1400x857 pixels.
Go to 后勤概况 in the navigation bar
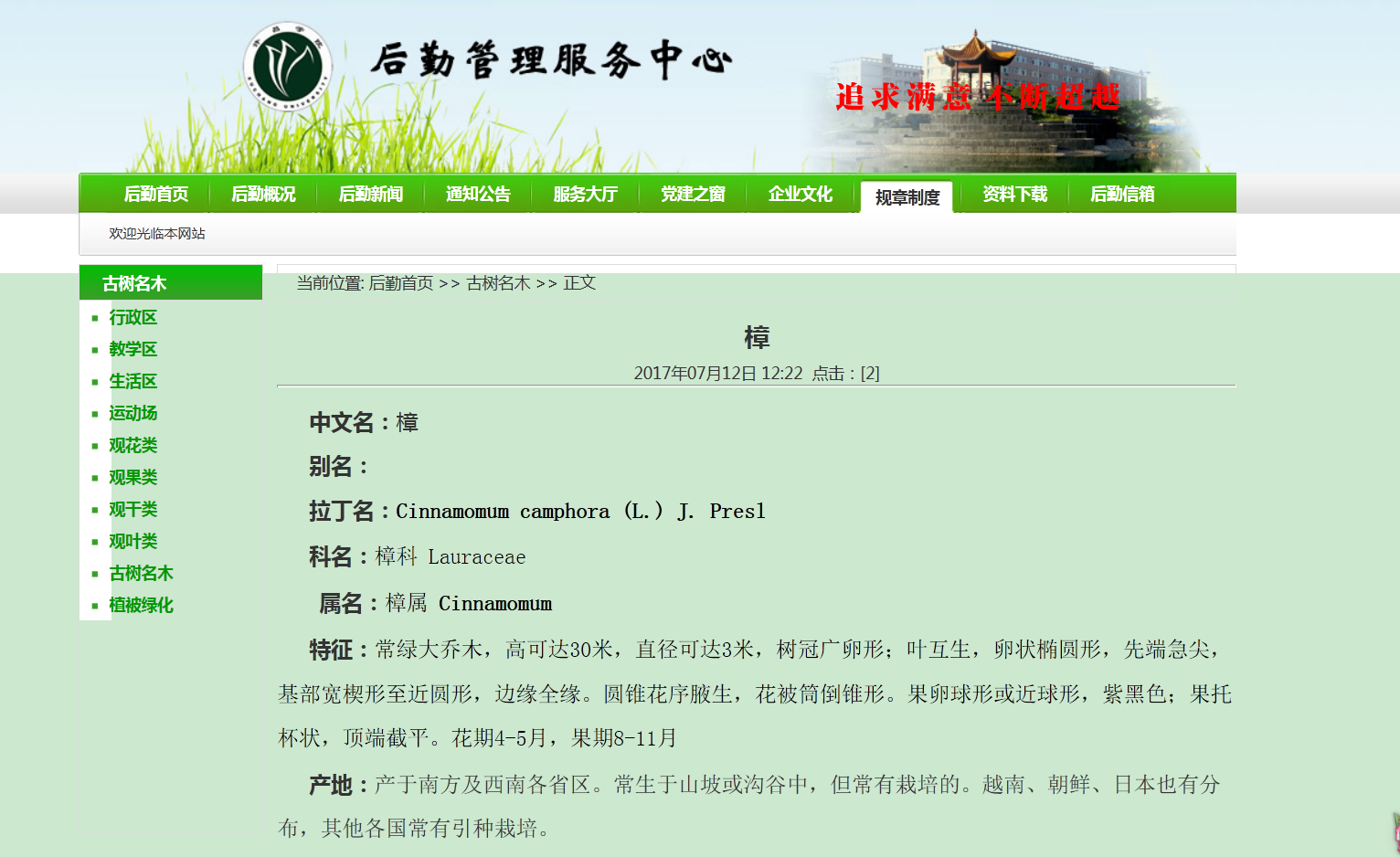263,195
